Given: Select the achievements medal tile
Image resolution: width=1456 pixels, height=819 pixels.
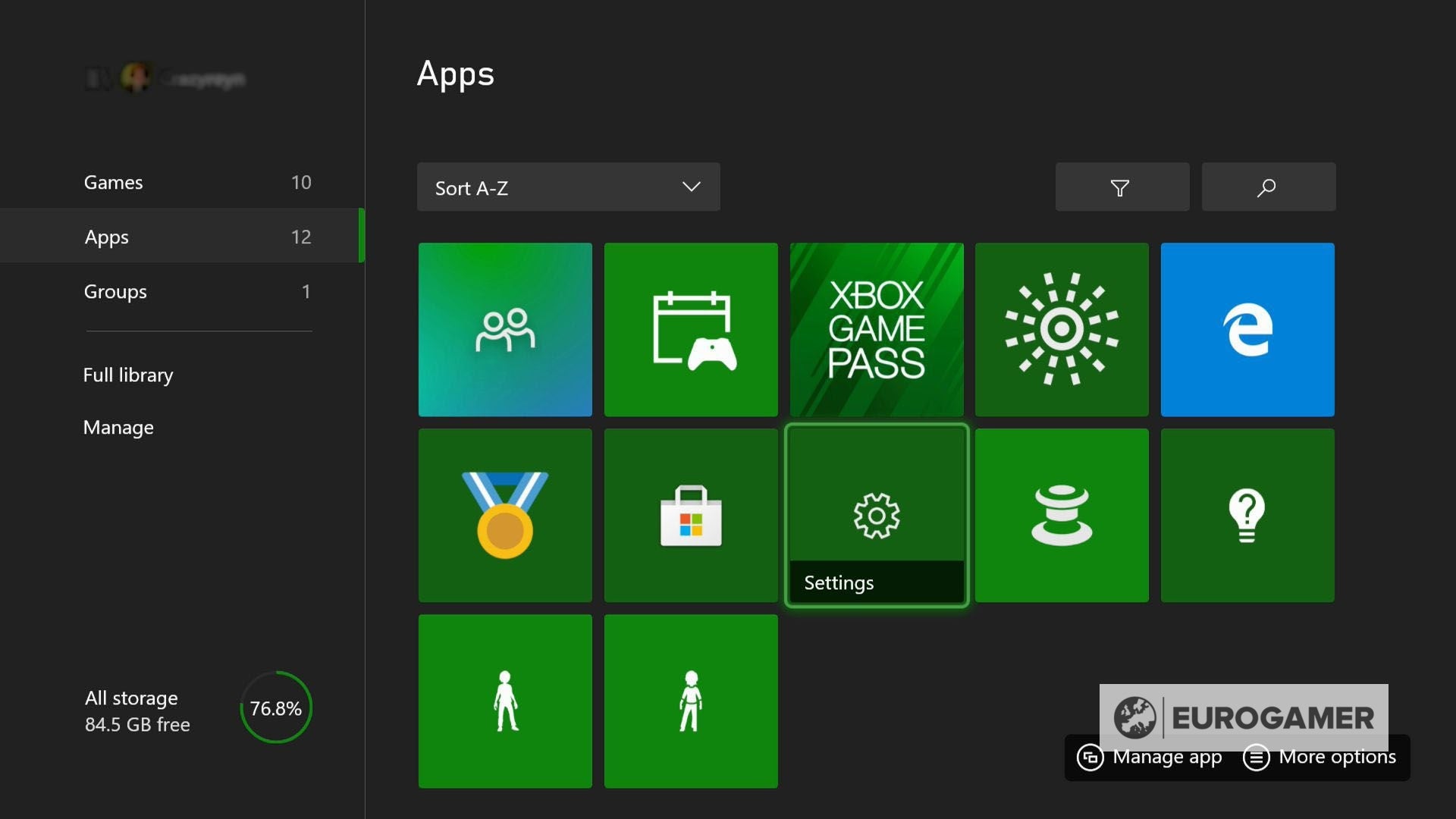Looking at the screenshot, I should click(x=504, y=515).
